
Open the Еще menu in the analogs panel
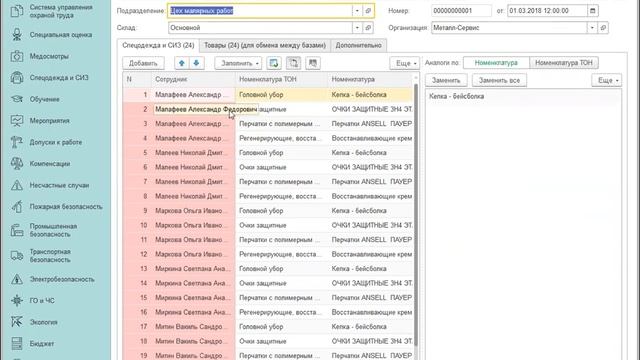[607, 80]
